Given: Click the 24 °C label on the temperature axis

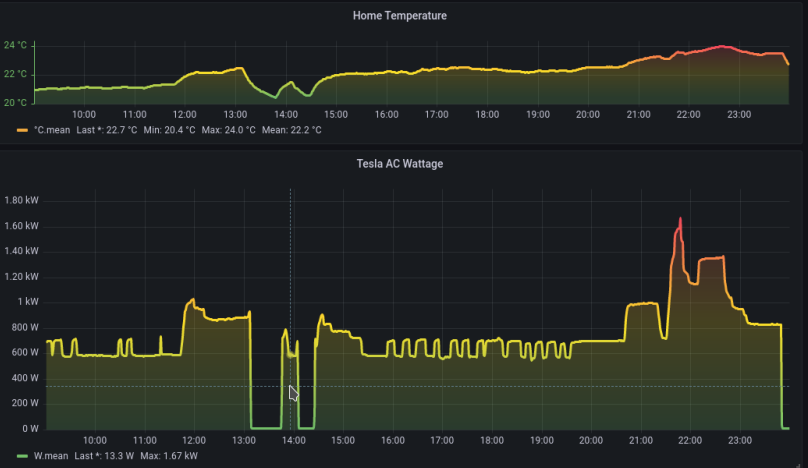Looking at the screenshot, I should (x=15, y=45).
